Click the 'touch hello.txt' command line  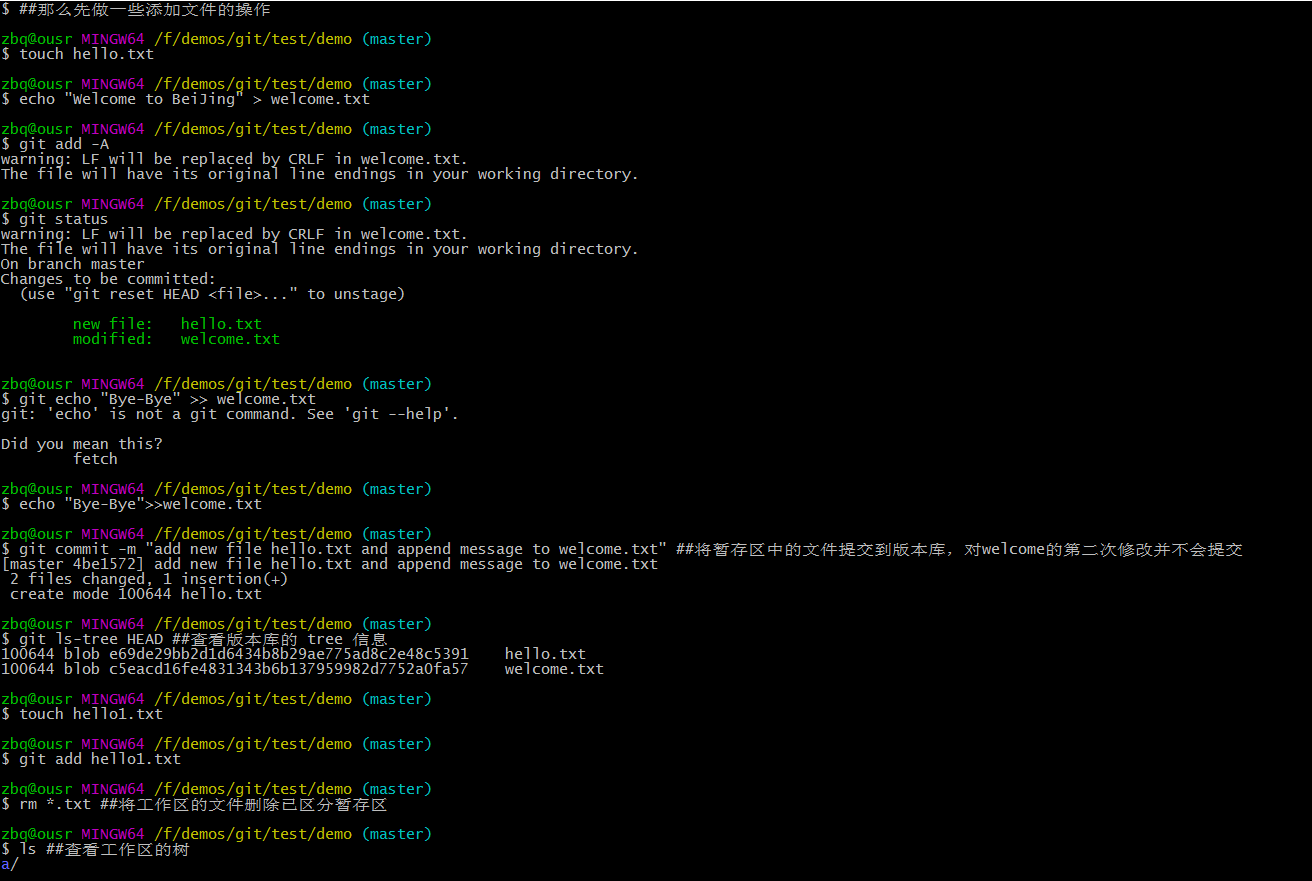[x=78, y=54]
